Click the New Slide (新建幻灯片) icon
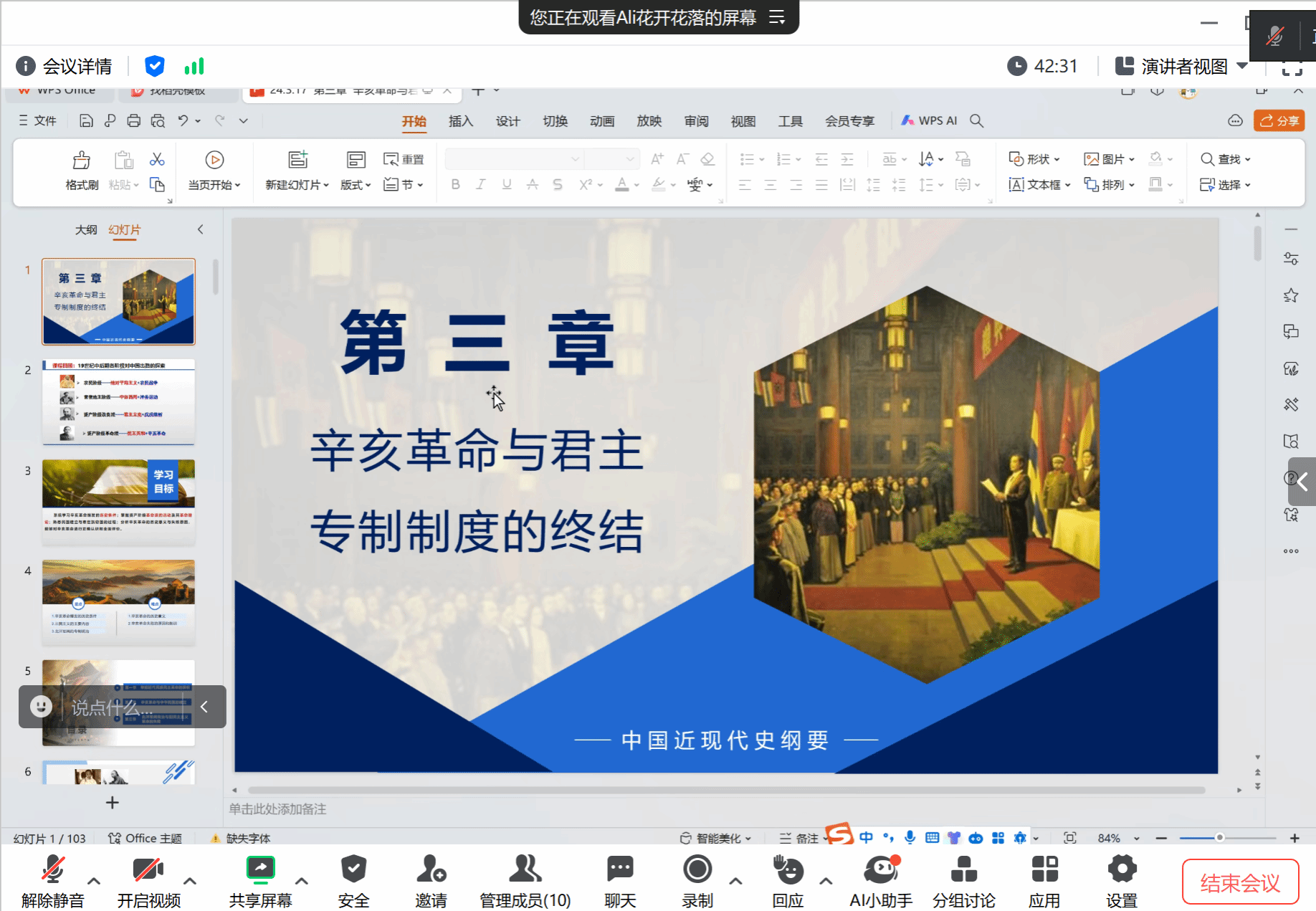Image resolution: width=1316 pixels, height=911 pixels. click(297, 161)
